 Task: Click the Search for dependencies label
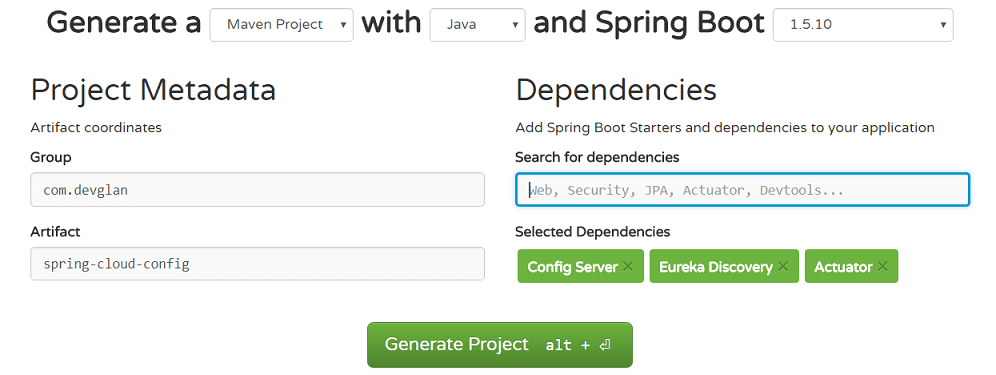pyautogui.click(x=597, y=157)
